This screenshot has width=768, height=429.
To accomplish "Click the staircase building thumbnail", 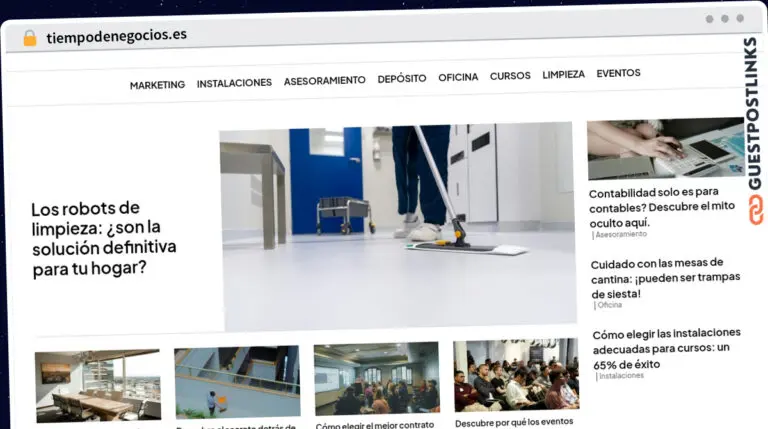I will (237, 381).
